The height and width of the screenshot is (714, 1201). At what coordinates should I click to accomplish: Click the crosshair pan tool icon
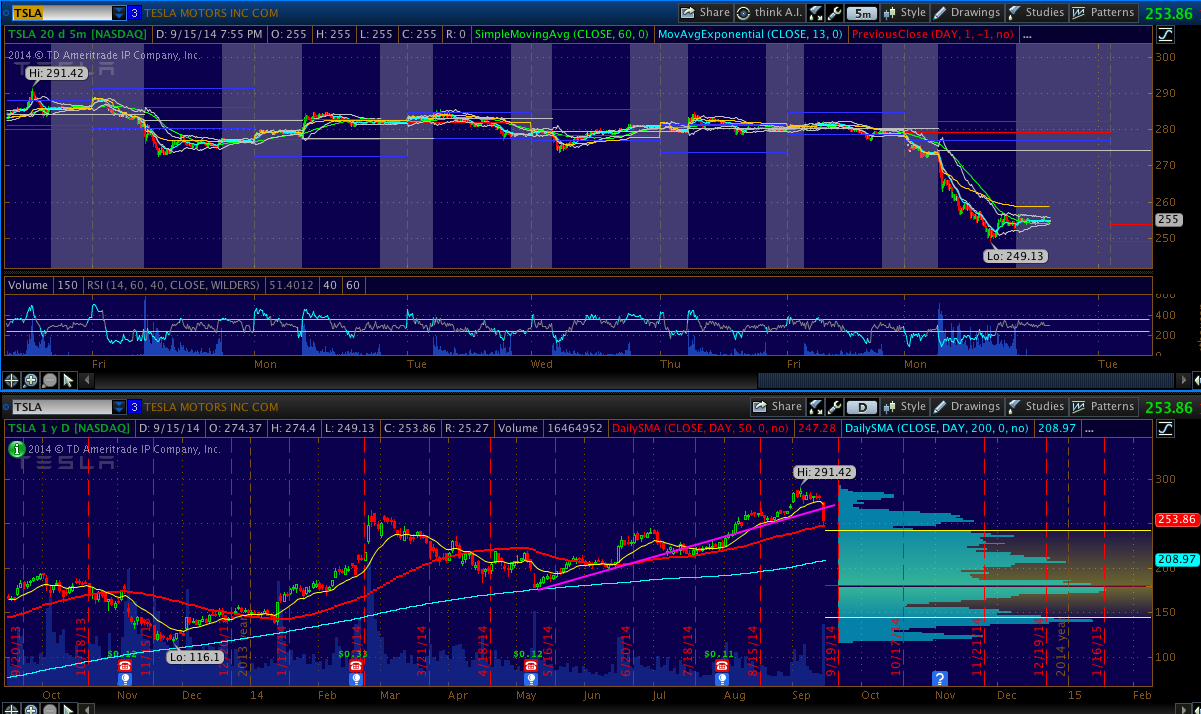point(13,380)
